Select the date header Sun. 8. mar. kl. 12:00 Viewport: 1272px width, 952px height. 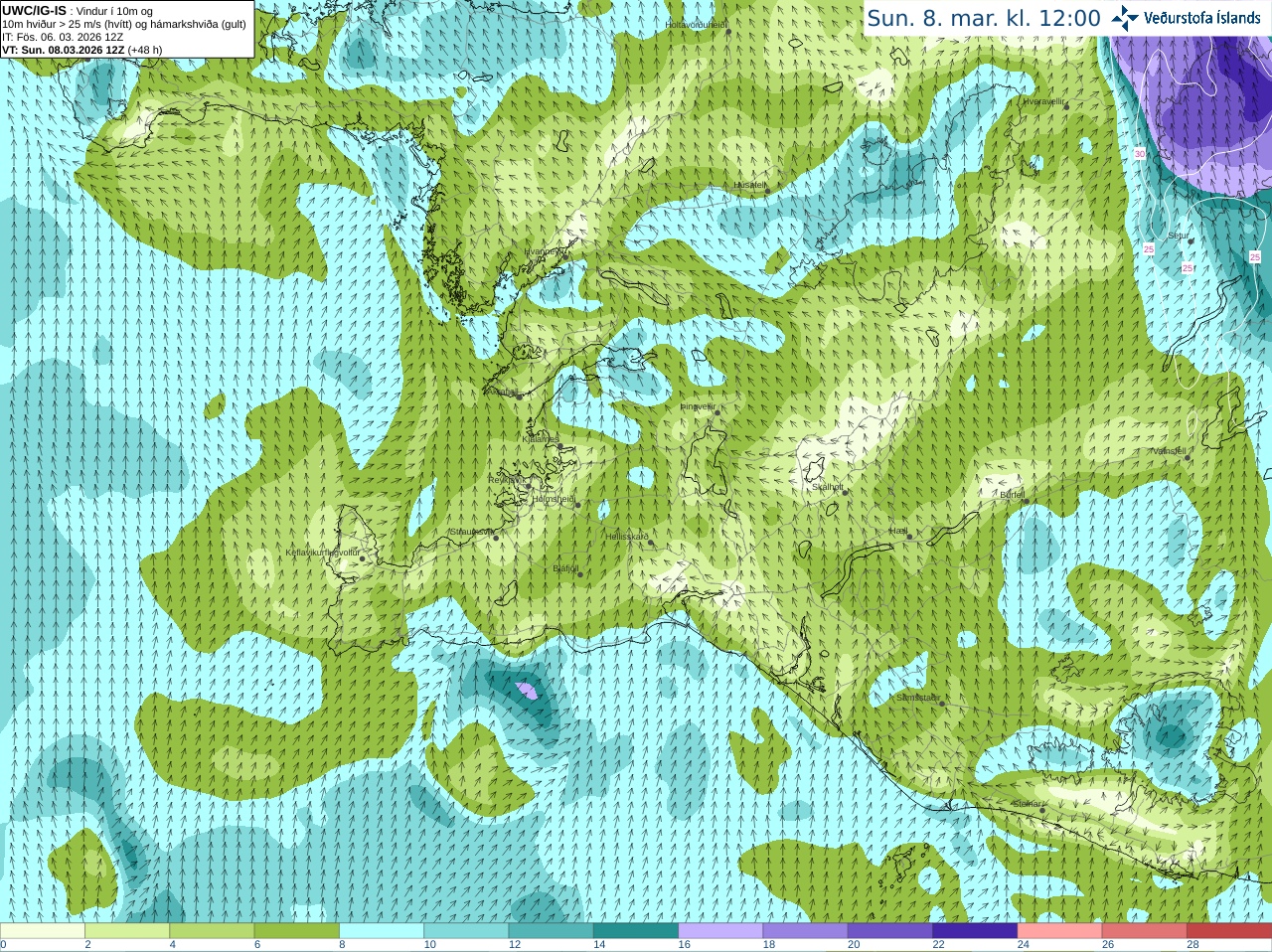click(x=984, y=18)
